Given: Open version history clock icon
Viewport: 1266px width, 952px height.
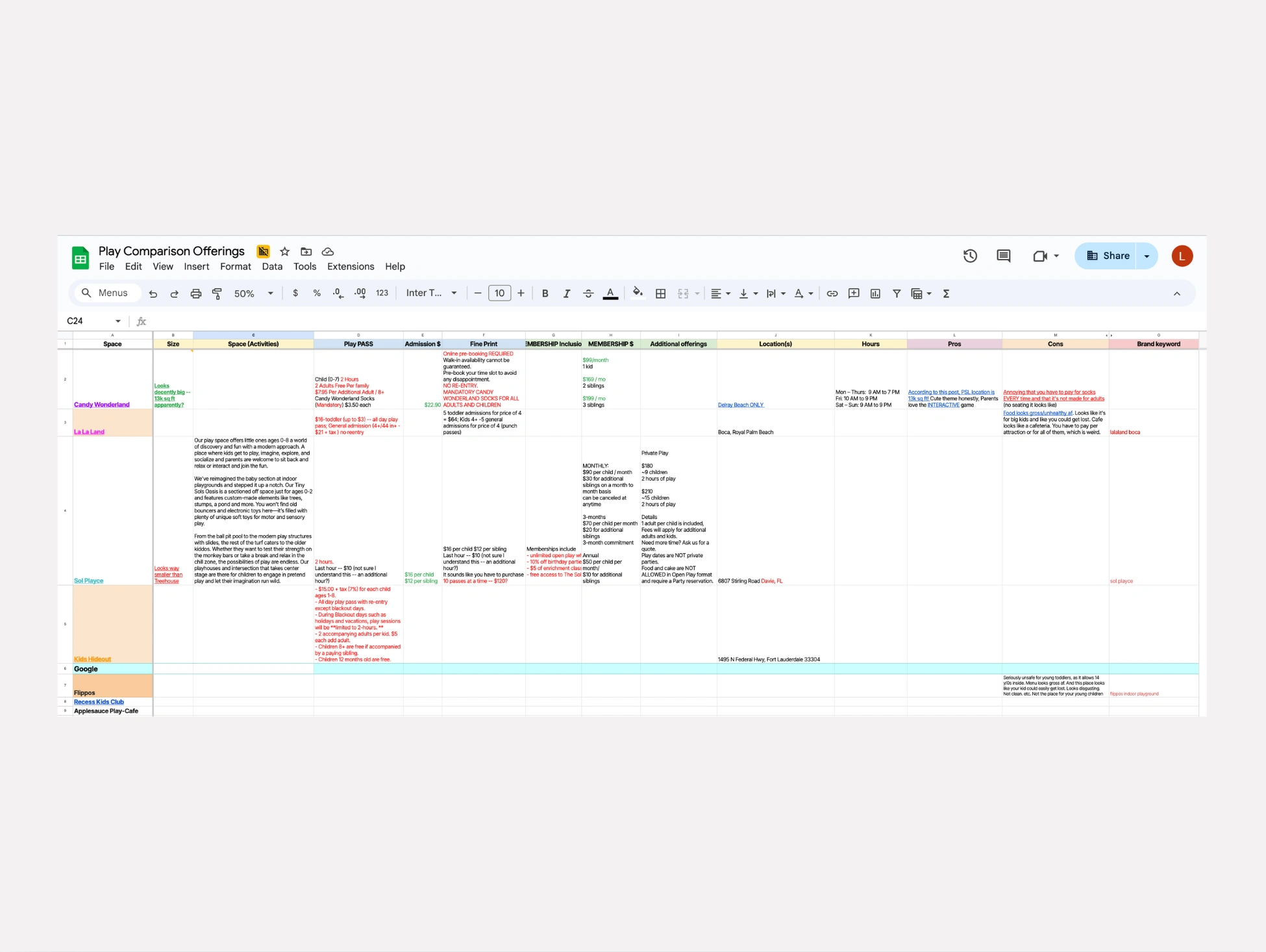Looking at the screenshot, I should (970, 256).
